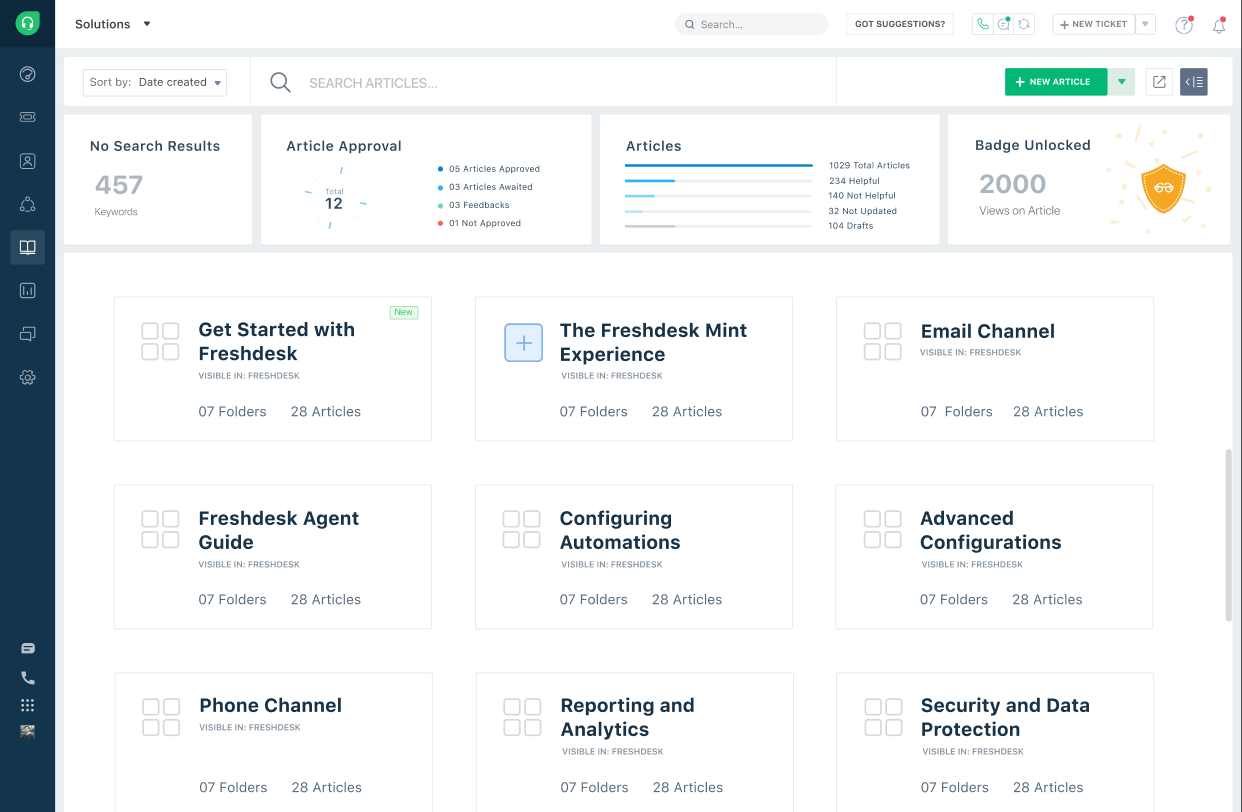Click the New Ticket button
Screen dimensions: 1242x812
tap(1094, 24)
